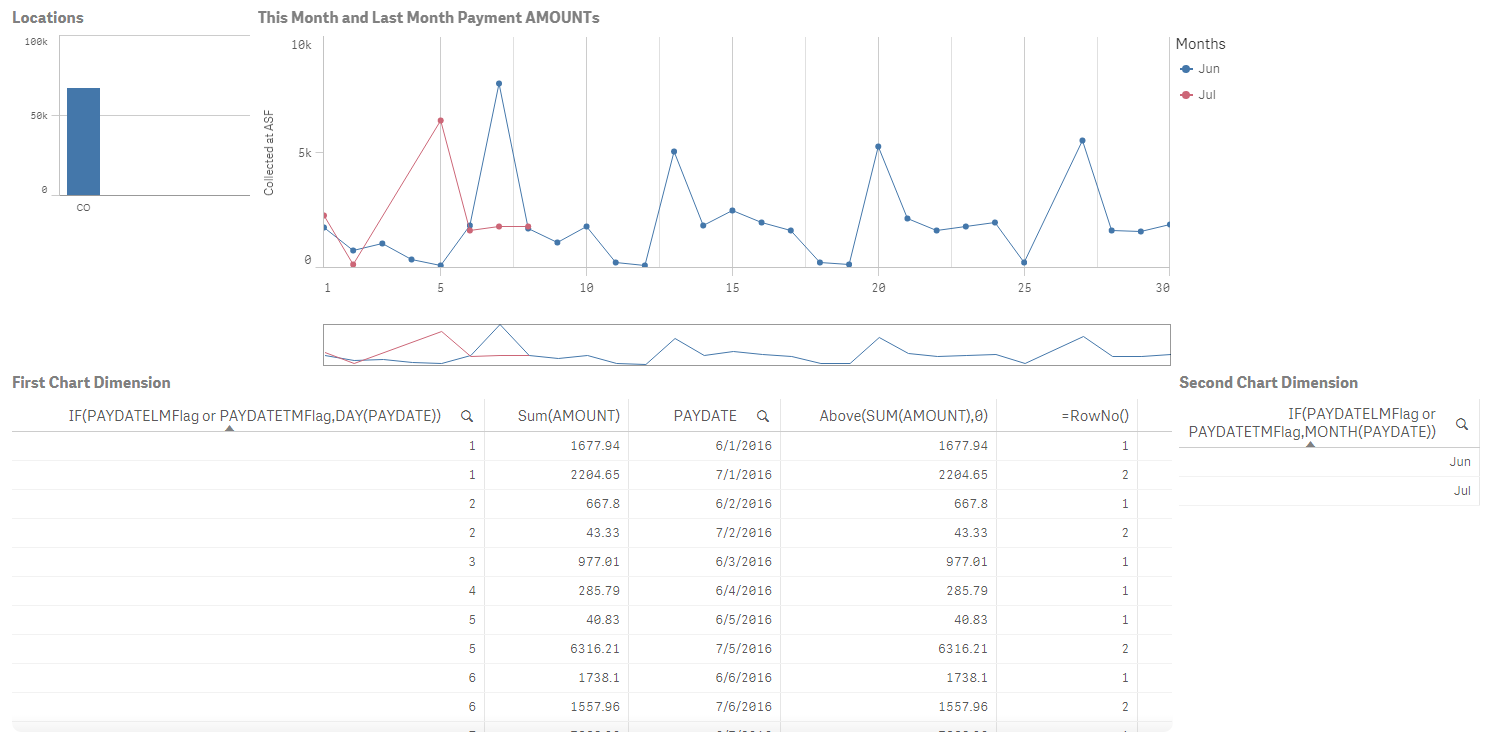The width and height of the screenshot is (1488, 736).
Task: Sort by Above(SUM(AMOUNT),0) column header
Action: coord(903,416)
